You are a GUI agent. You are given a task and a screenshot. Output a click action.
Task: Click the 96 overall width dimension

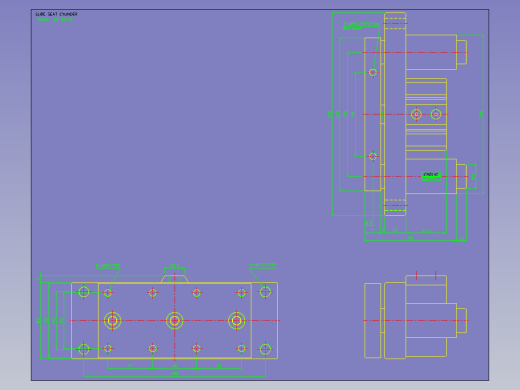click(411, 238)
